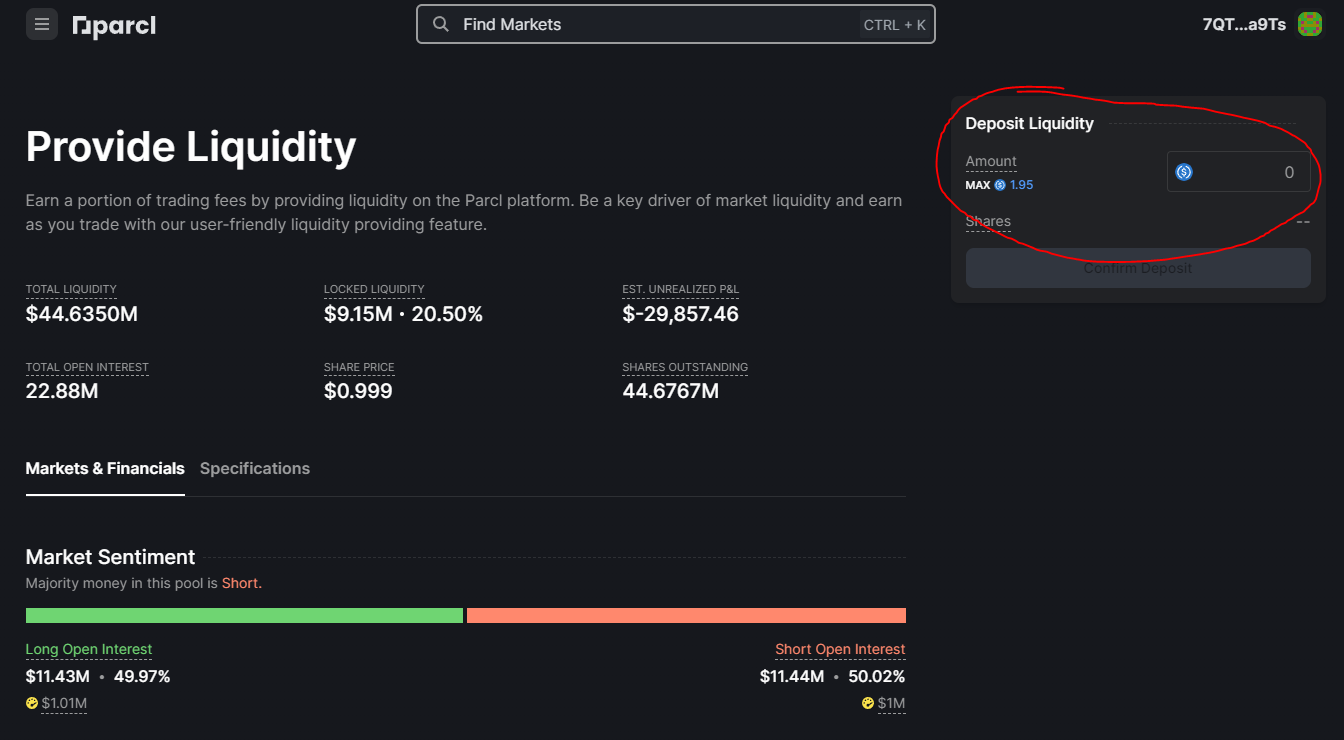Viewport: 1344px width, 740px height.
Task: Switch to Markets & Financials tab
Action: tap(105, 468)
